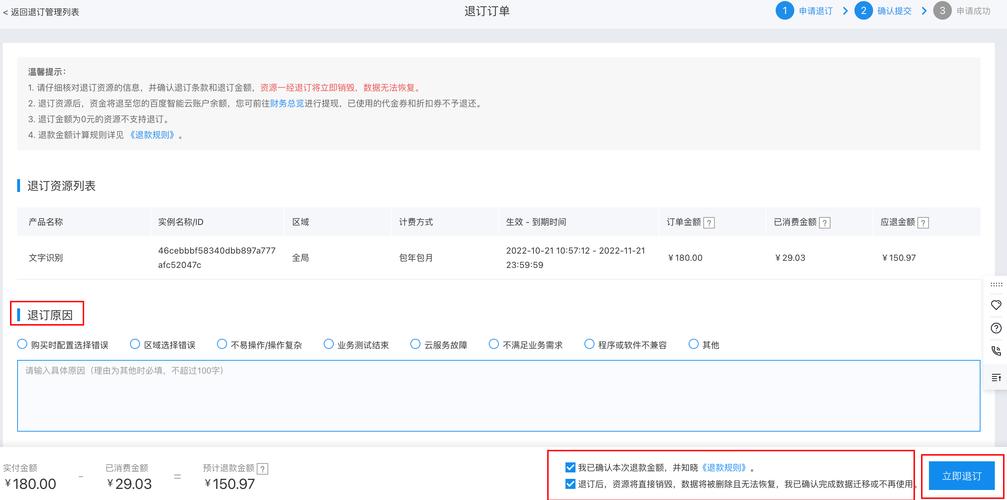Screen dimensions: 1007x500
Task: Click the list feedback icon in right sidebar
Action: click(996, 377)
